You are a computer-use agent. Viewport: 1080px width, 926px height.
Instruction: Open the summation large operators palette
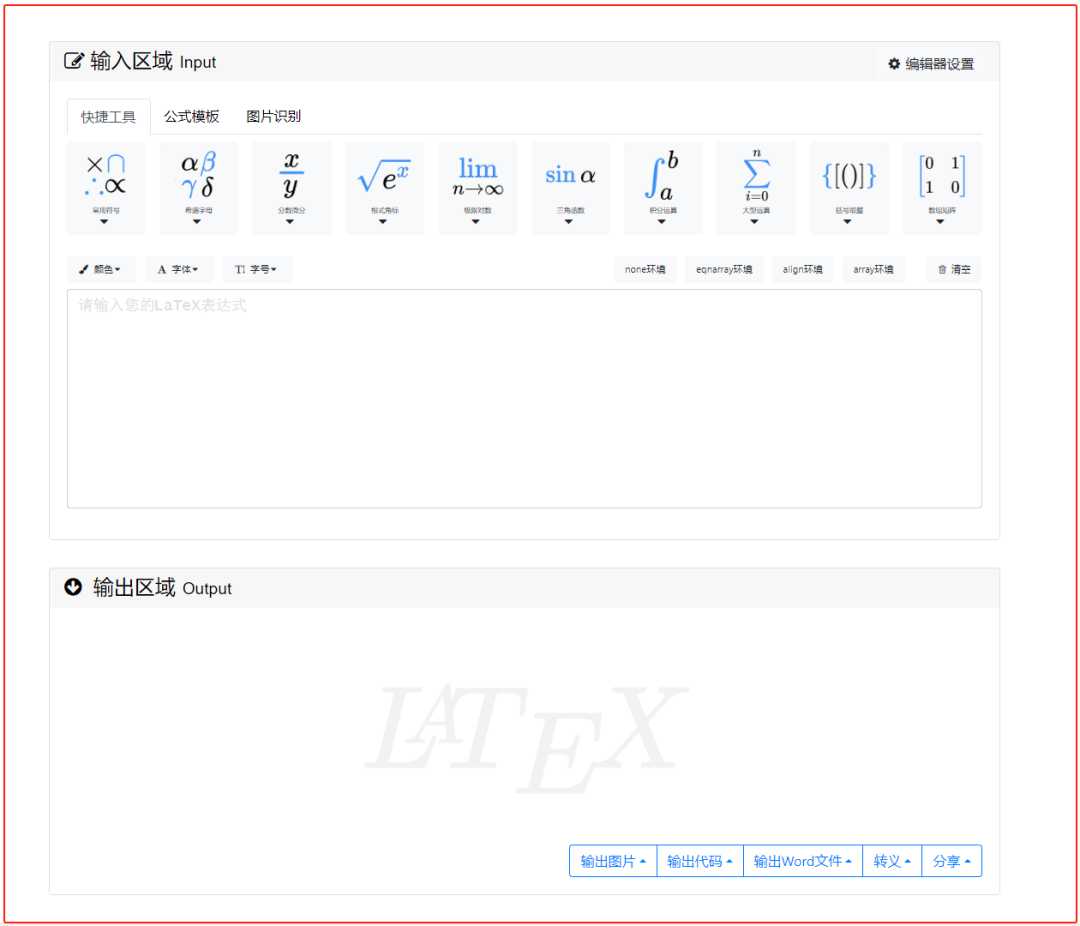756,187
